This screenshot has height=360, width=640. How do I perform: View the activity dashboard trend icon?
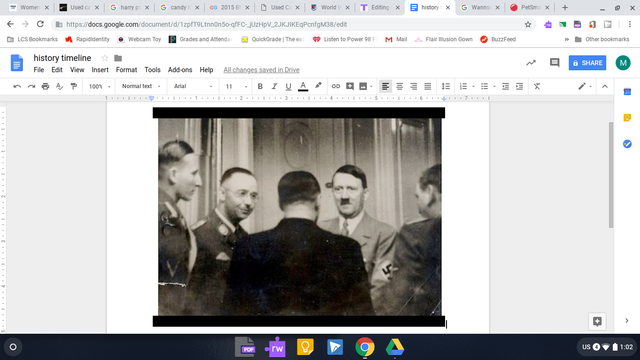point(531,63)
